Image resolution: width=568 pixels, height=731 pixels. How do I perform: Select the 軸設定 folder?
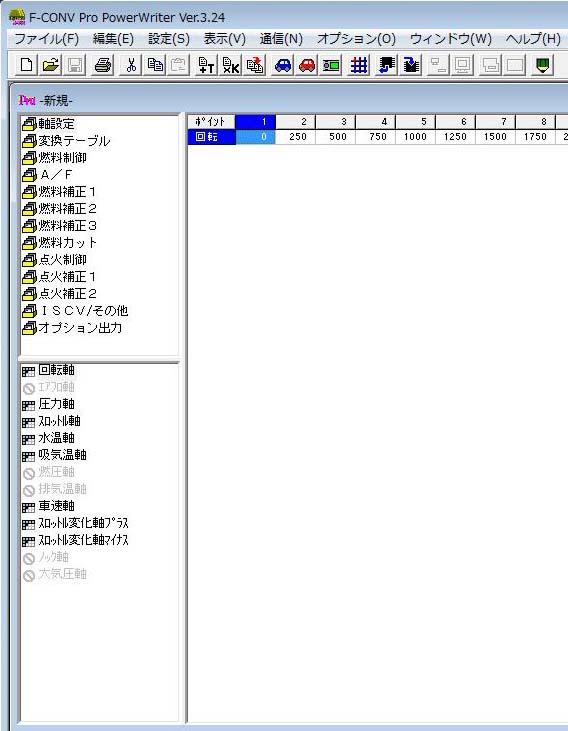48,124
